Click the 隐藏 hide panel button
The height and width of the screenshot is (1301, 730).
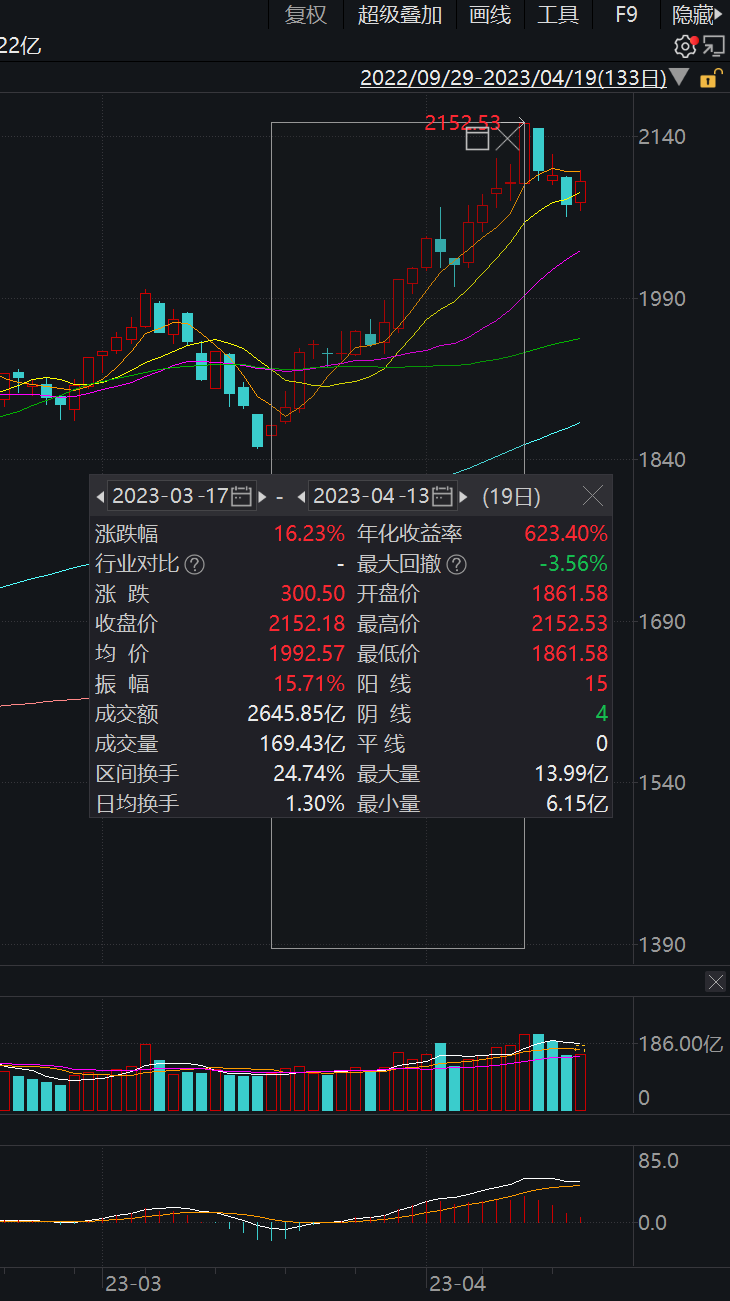pos(697,14)
